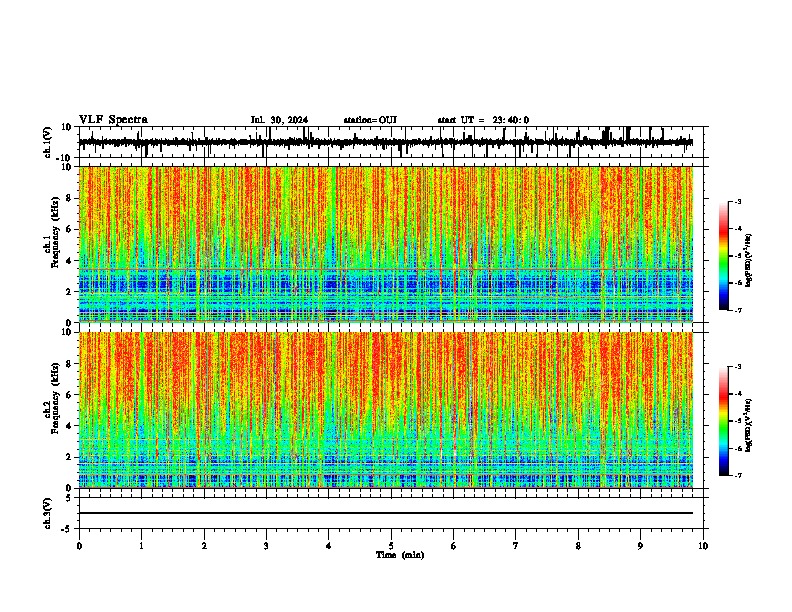Viewport: 792px width, 612px height.
Task: Click the time axis tick label "6"
Action: [454, 546]
